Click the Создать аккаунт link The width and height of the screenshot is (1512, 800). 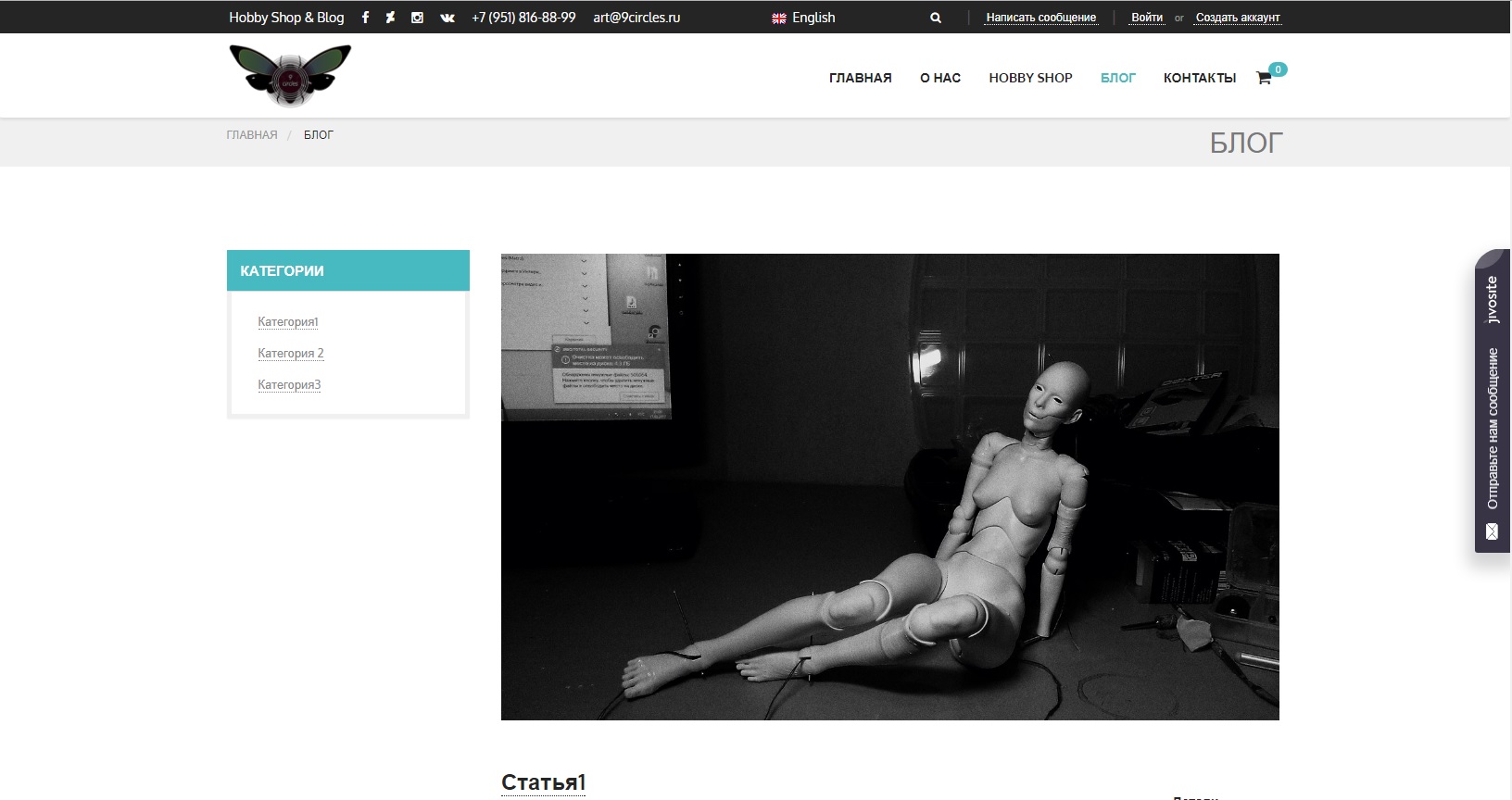pos(1237,18)
